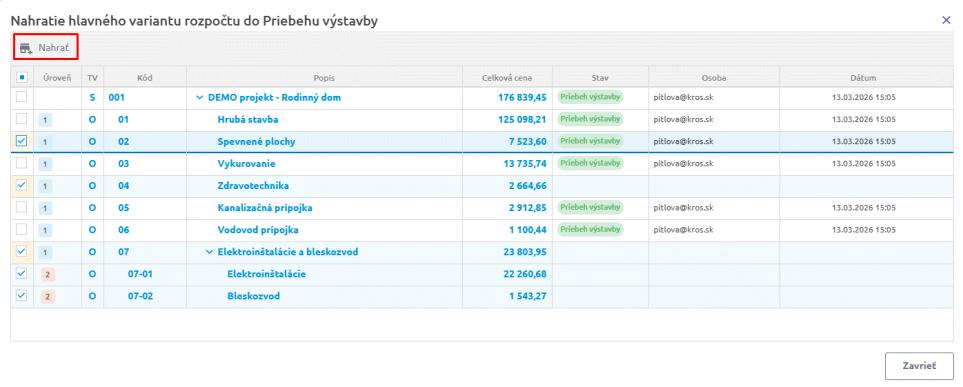Click pitlova@kros.sk in Kanalizačná prípojka row
This screenshot has width=963, height=387.
(x=683, y=208)
